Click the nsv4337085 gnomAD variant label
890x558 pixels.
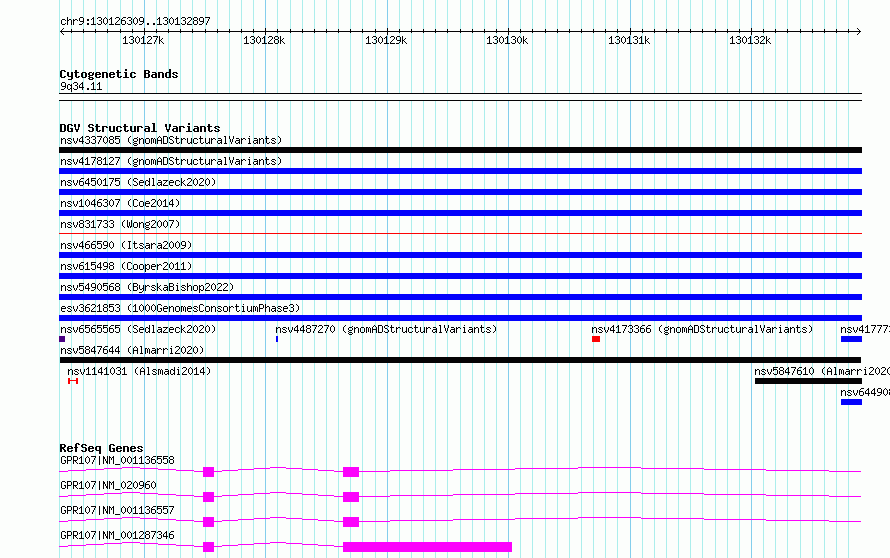click(171, 140)
